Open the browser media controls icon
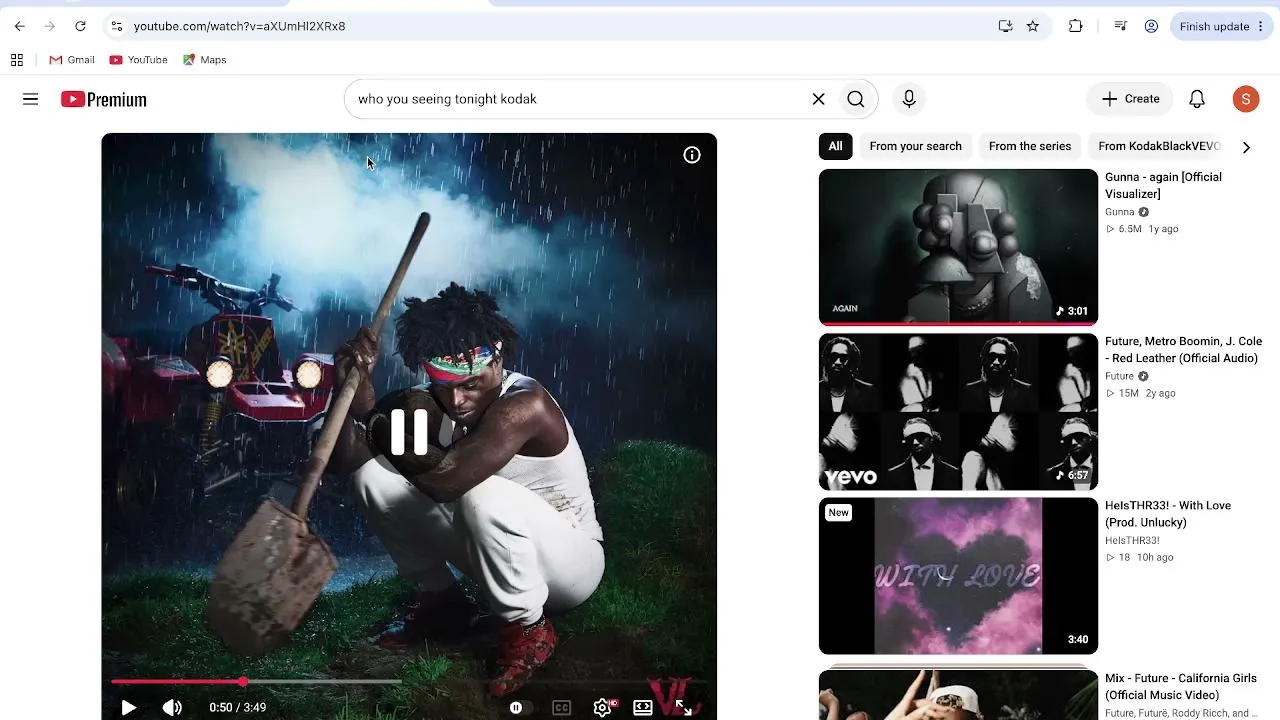 tap(1121, 26)
